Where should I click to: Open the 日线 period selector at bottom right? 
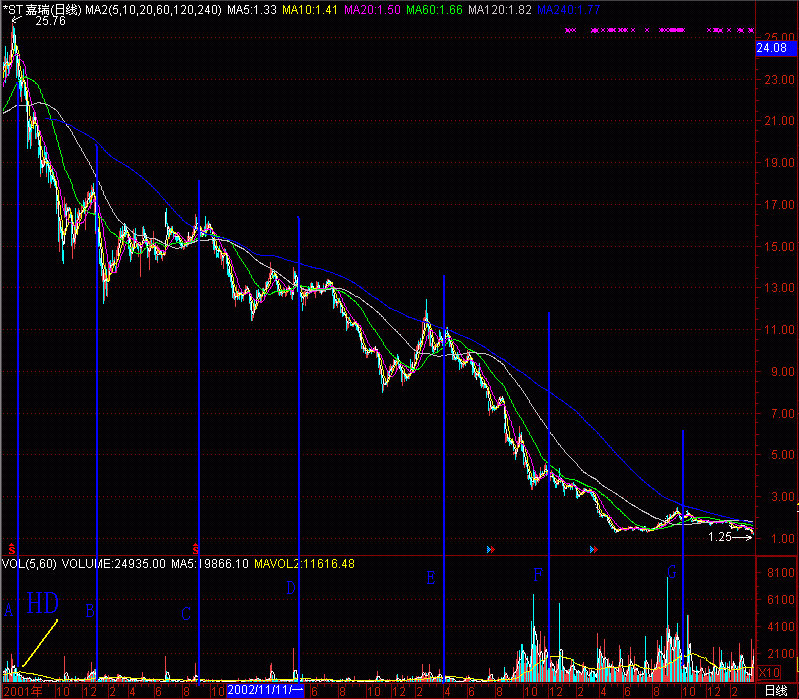coord(774,691)
